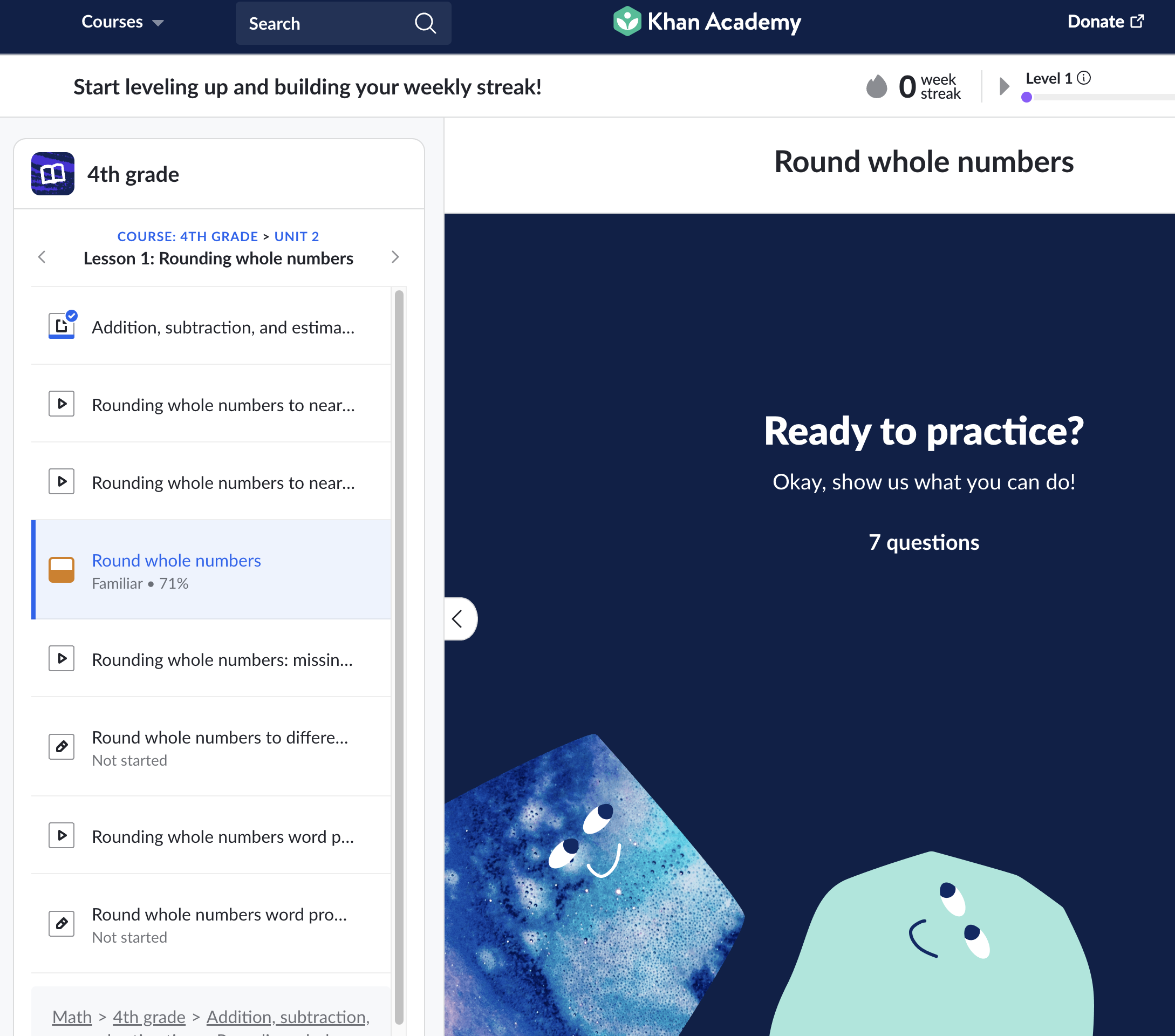1175x1036 pixels.
Task: Click the Search input field
Action: click(x=343, y=23)
